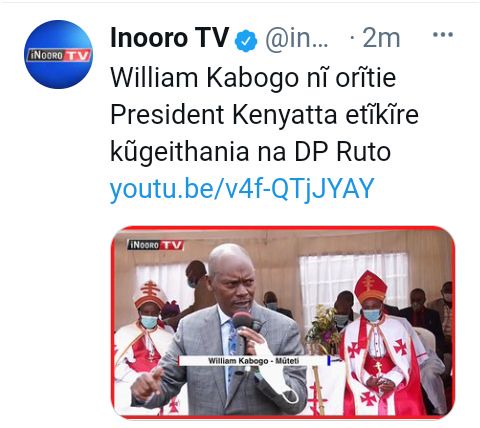Open the Inooro TV display name
Screen dimensions: 480x428
click(169, 38)
